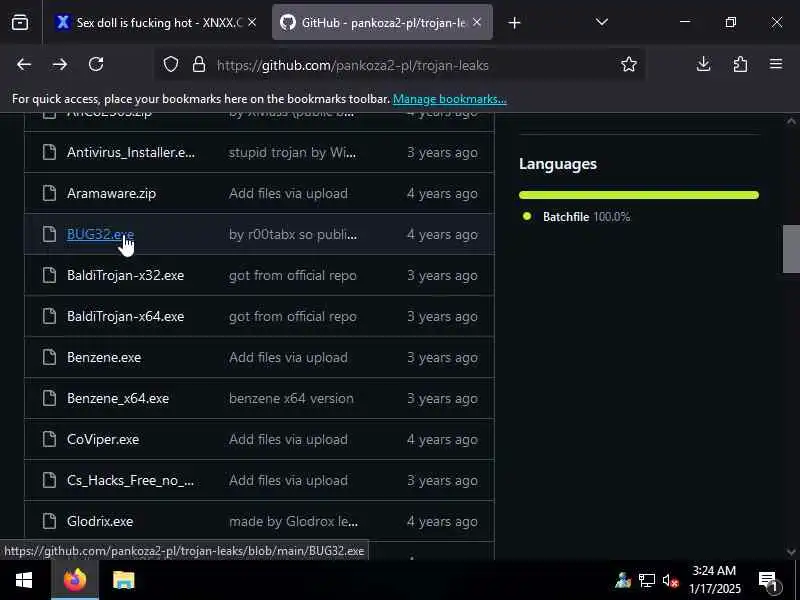Click the page vertical scrollbar thumb
This screenshot has height=600, width=800.
(x=791, y=249)
